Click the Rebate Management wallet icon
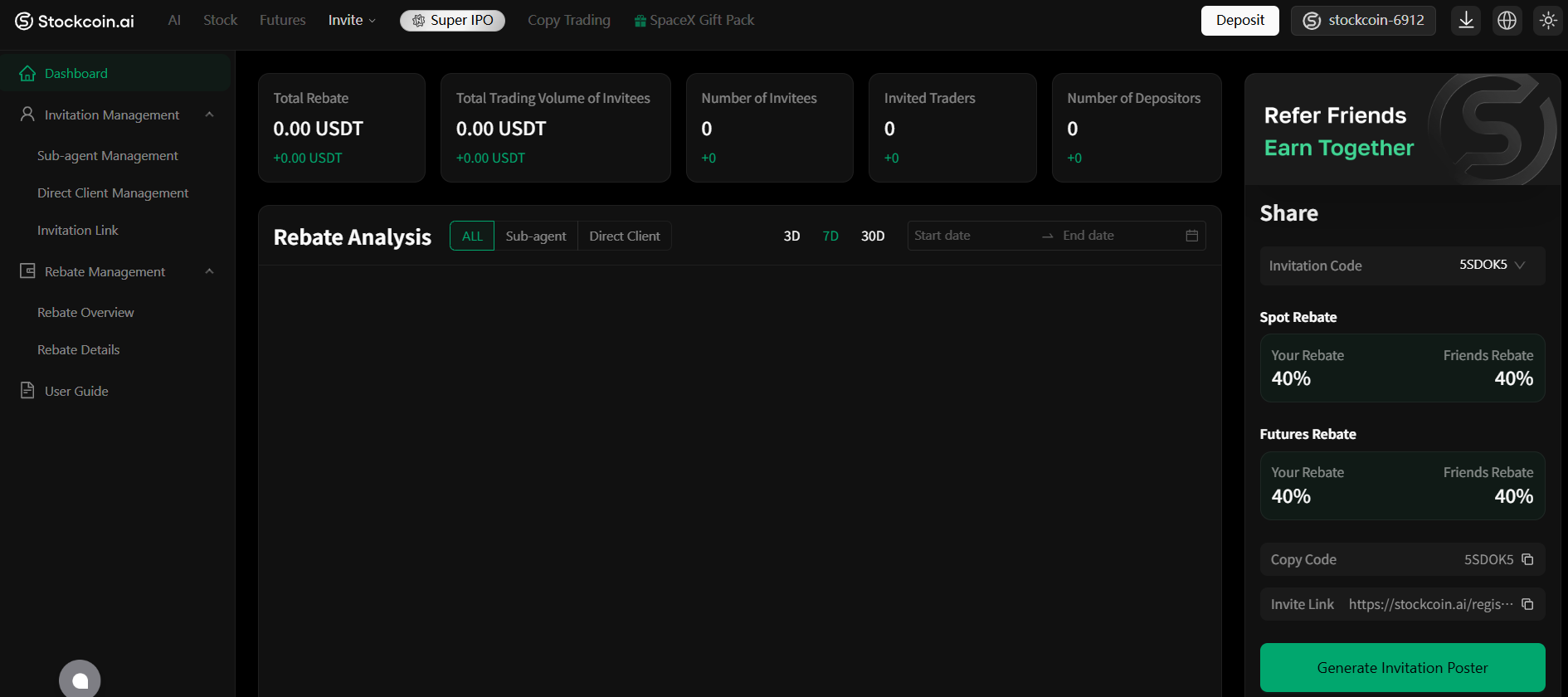 point(27,271)
